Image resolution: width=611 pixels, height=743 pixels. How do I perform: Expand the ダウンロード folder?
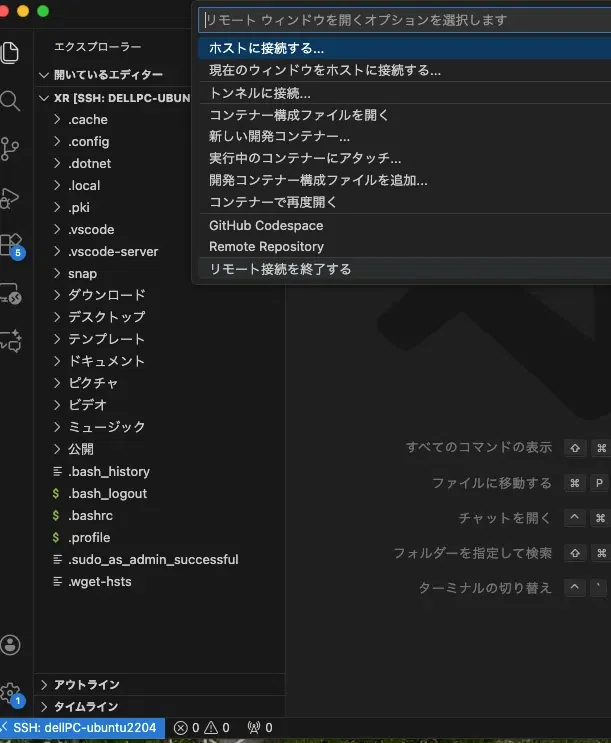[57, 295]
